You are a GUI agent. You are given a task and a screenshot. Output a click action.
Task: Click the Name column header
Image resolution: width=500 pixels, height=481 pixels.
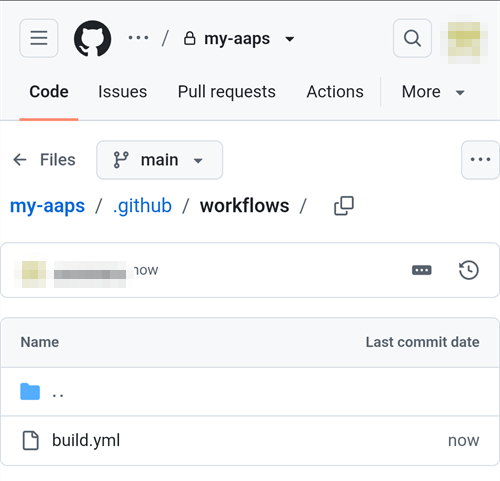[x=40, y=342]
